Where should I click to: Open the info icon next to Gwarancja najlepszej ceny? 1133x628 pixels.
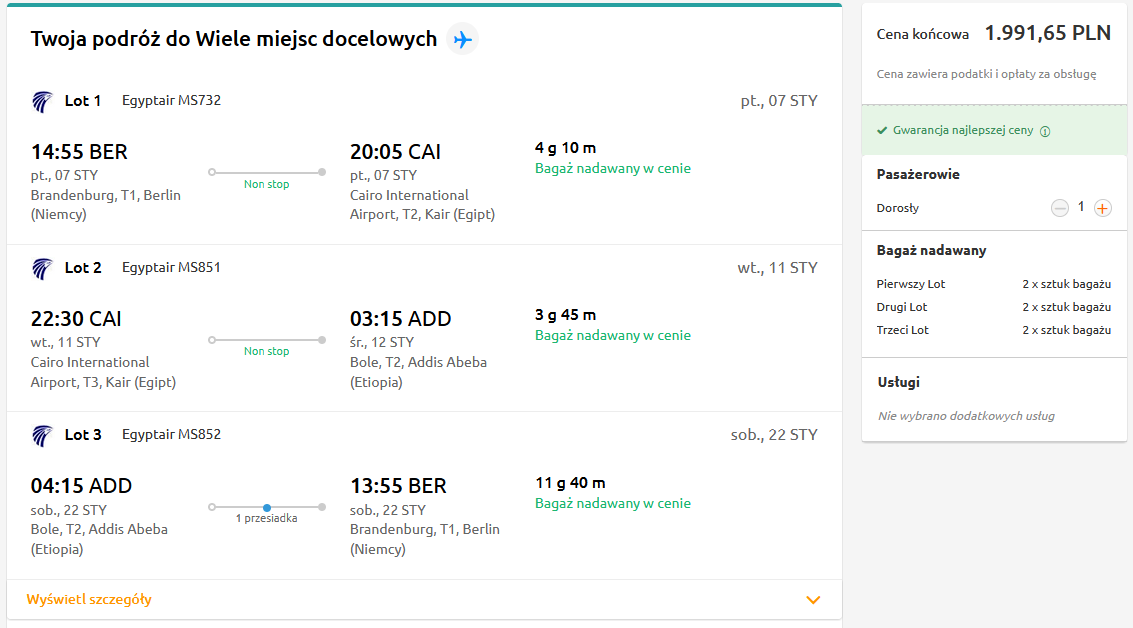click(x=1045, y=131)
